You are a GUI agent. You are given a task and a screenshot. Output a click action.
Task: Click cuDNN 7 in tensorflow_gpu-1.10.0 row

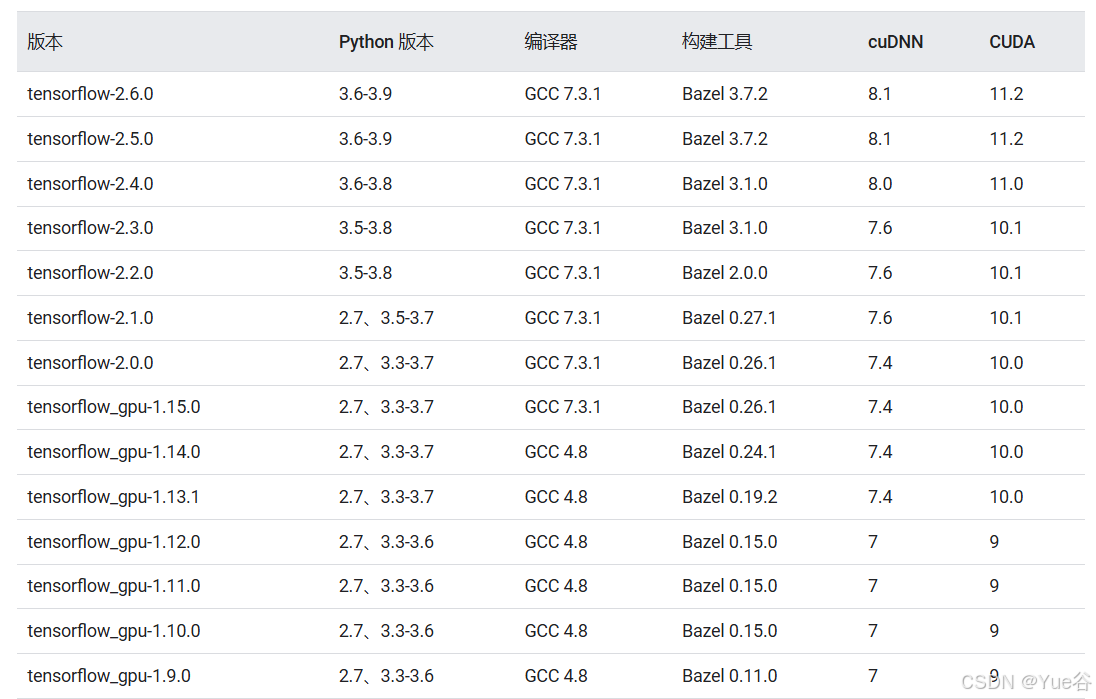[x=873, y=631]
